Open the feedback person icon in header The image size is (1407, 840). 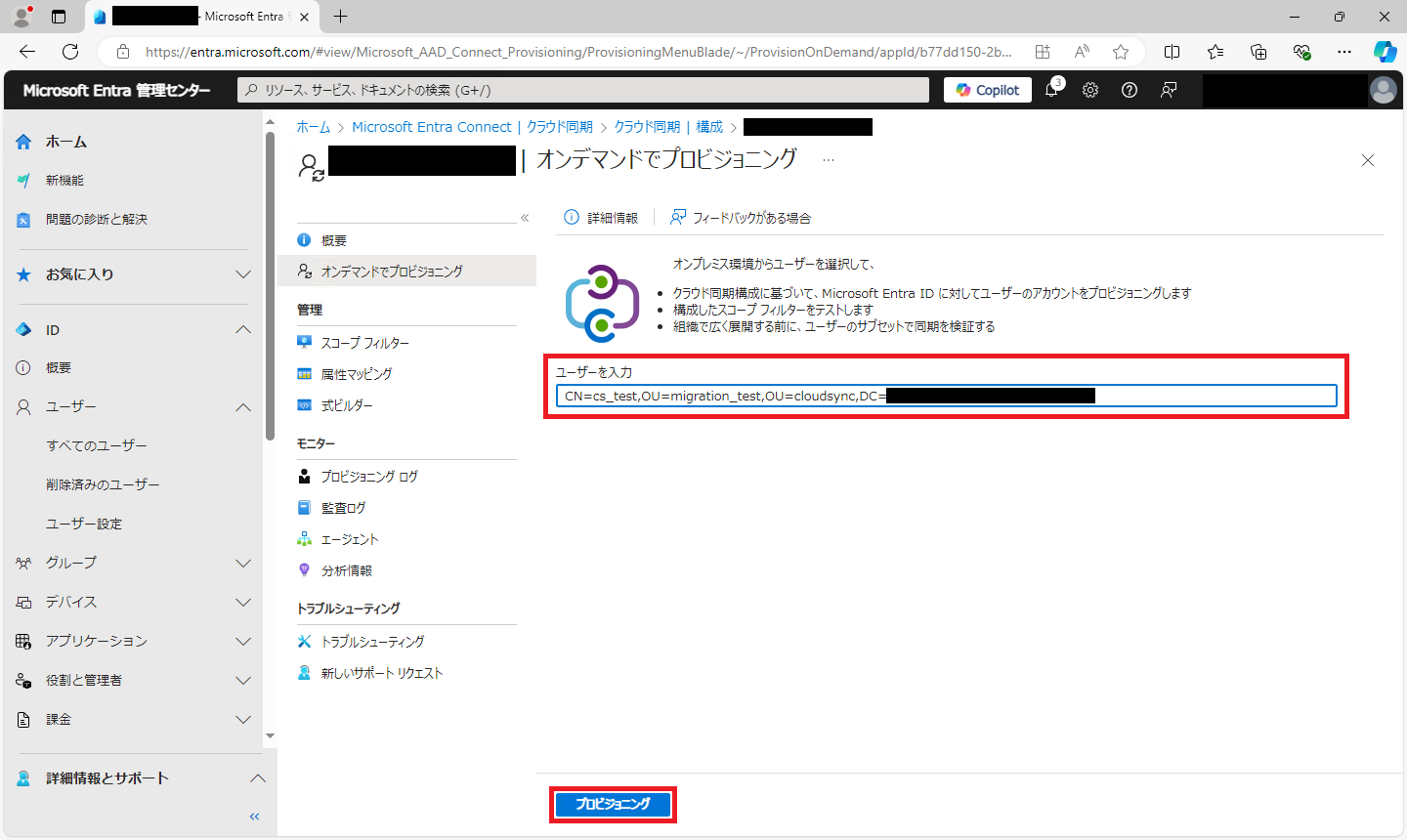1169,90
